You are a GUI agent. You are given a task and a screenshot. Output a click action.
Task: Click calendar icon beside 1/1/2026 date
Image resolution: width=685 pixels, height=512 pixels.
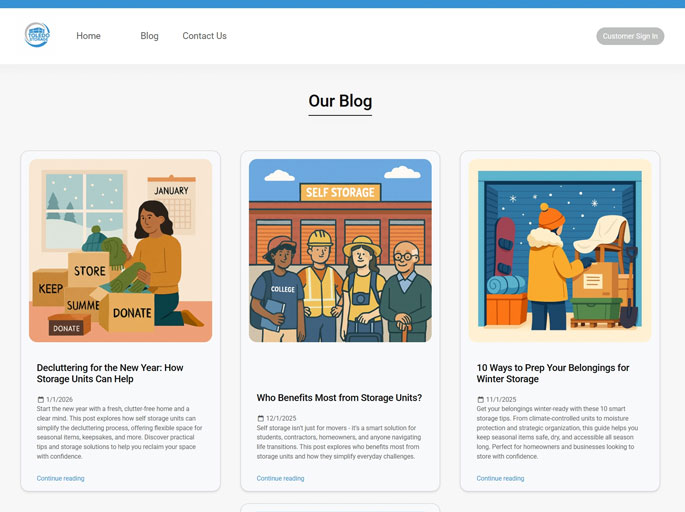41,400
